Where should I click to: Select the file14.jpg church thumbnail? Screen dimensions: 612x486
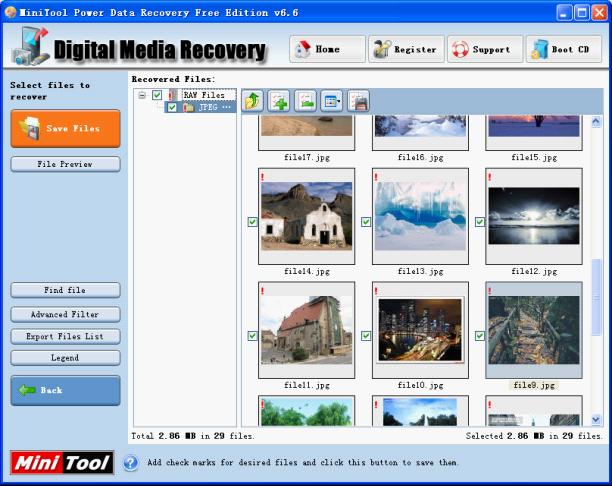click(x=306, y=216)
